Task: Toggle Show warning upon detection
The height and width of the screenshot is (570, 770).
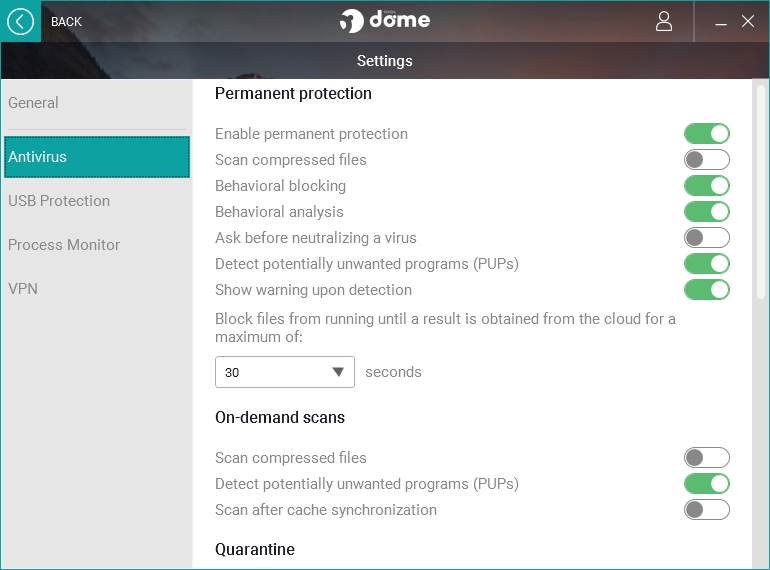Action: click(706, 290)
